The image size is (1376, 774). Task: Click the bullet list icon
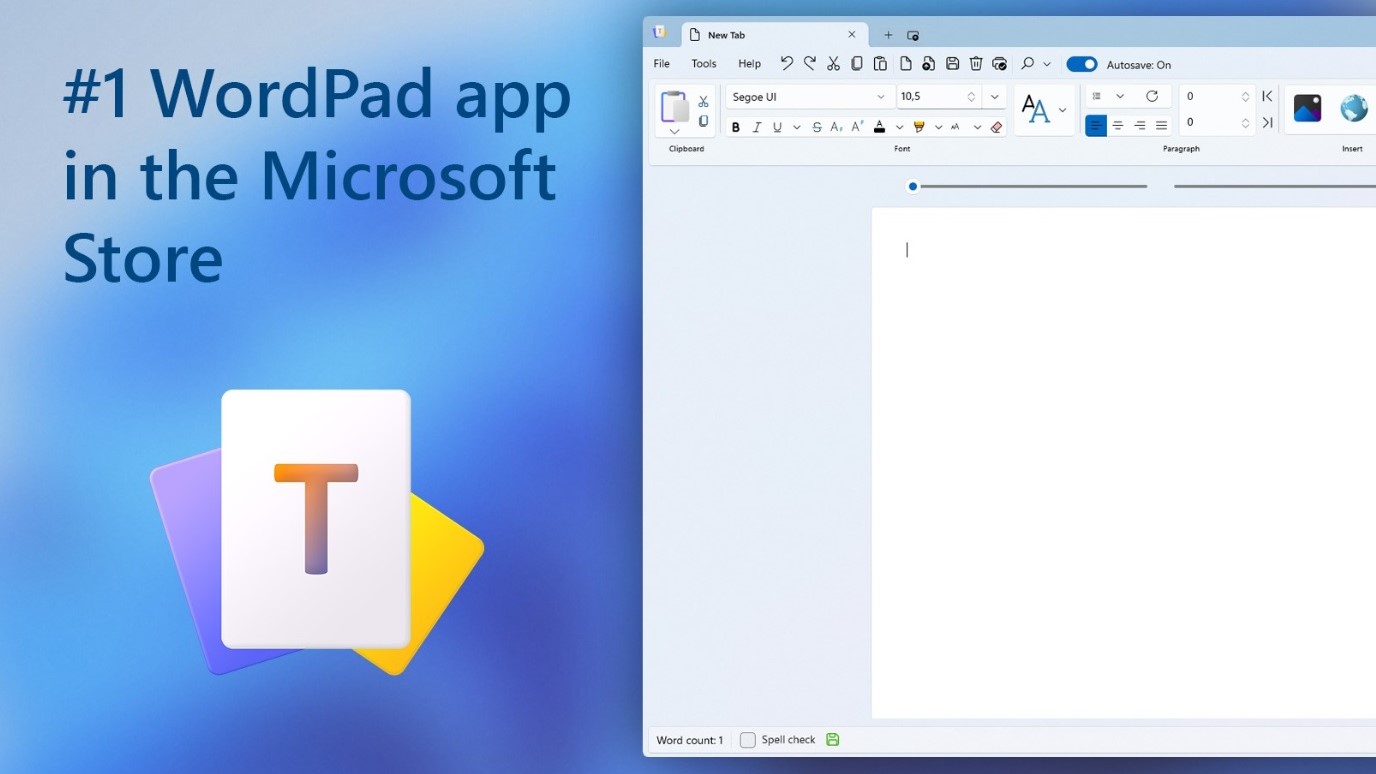tap(1097, 96)
